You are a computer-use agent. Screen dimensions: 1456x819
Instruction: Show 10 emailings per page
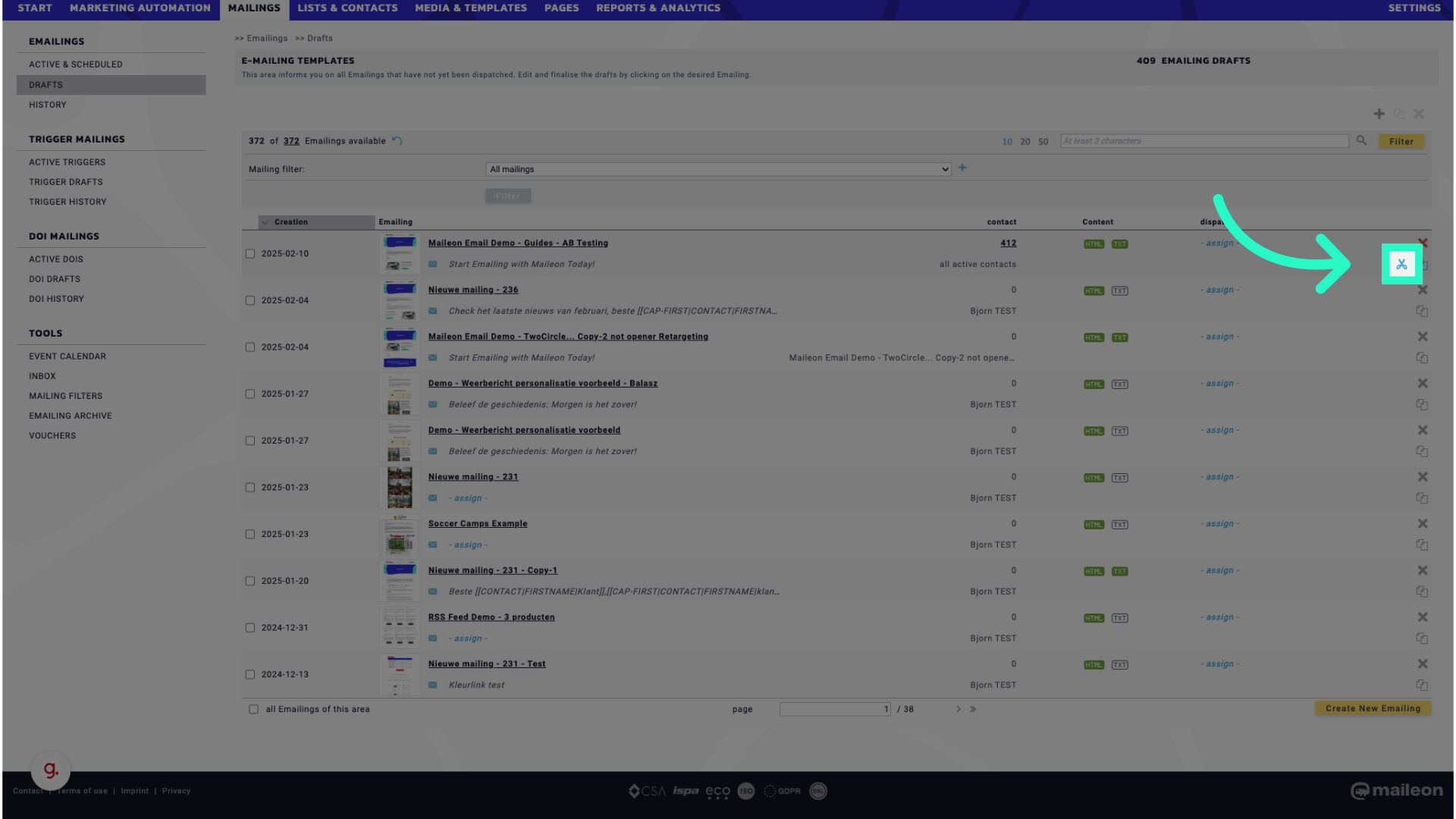click(1007, 141)
